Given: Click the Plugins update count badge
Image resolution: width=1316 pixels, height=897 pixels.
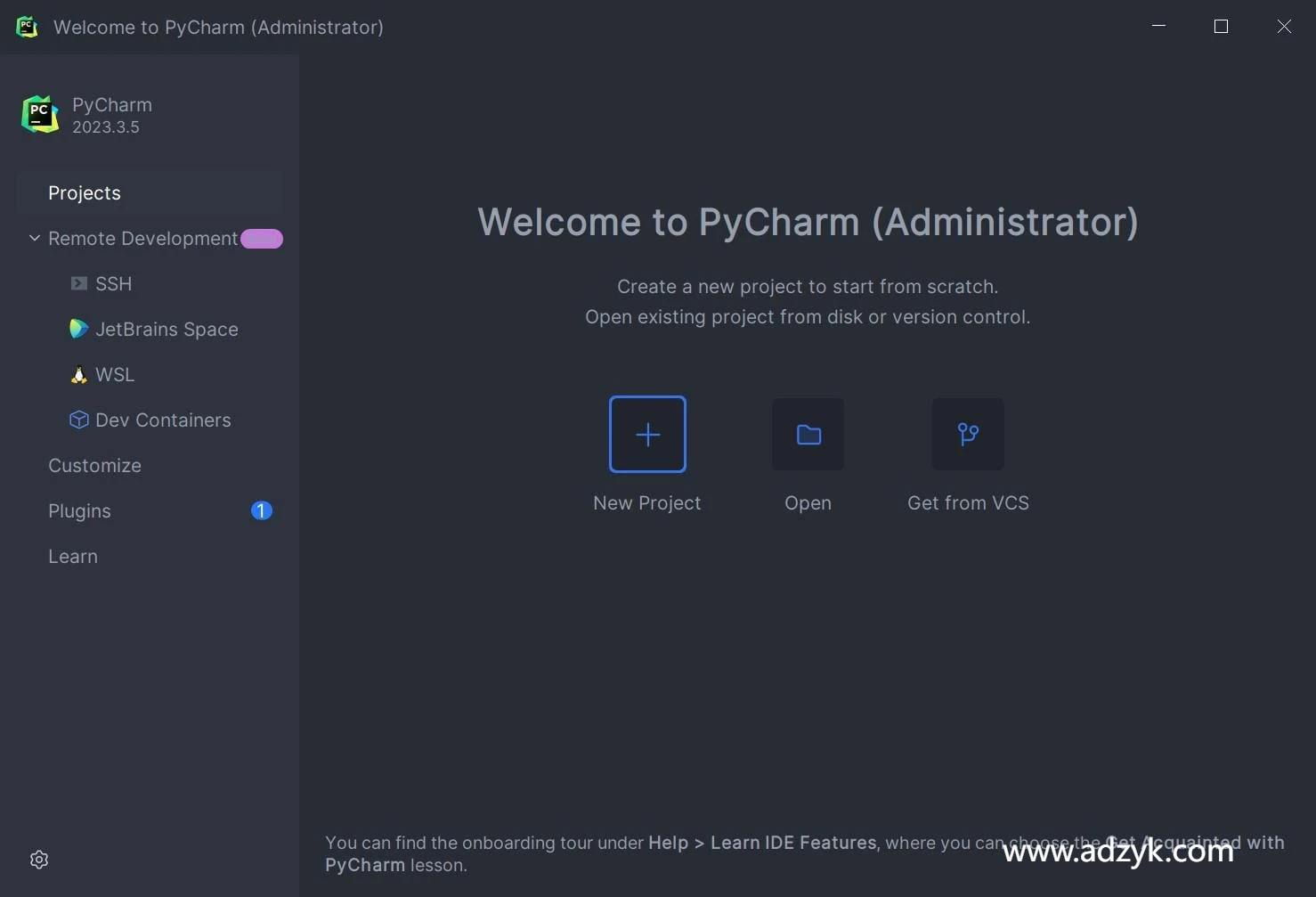Looking at the screenshot, I should 261,510.
